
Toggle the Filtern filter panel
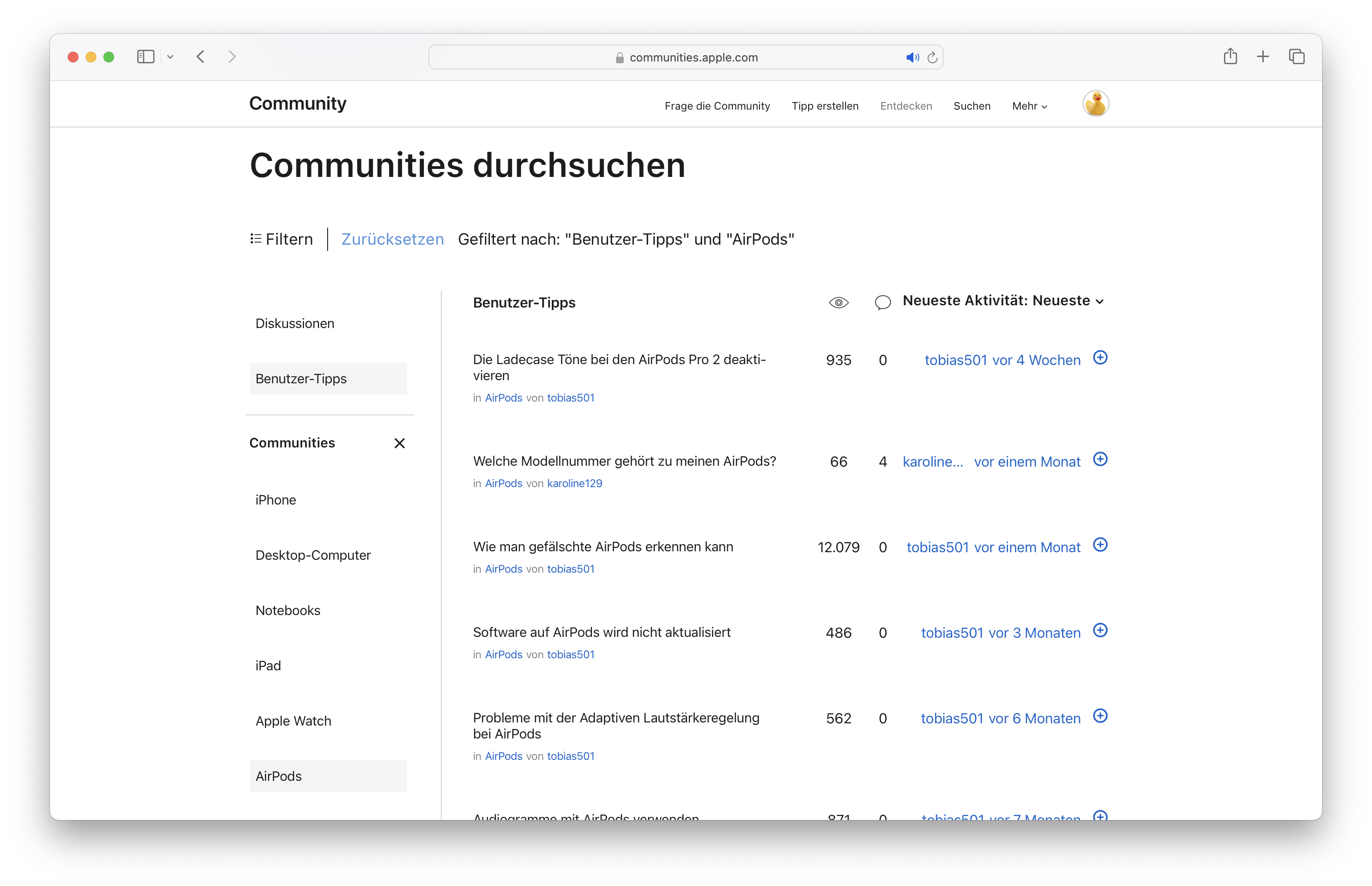[281, 239]
